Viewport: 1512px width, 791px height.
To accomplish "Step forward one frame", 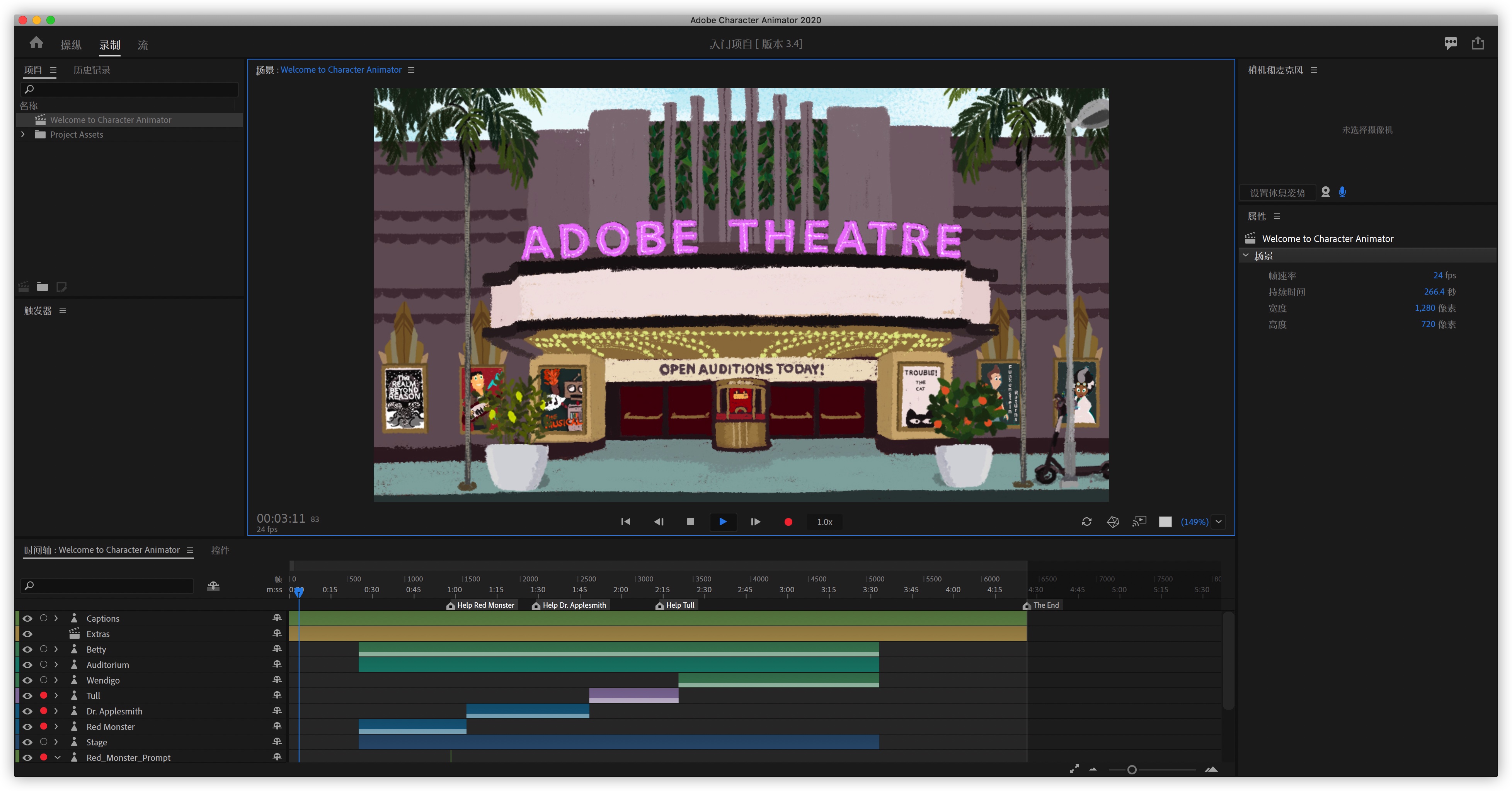I will tap(755, 522).
